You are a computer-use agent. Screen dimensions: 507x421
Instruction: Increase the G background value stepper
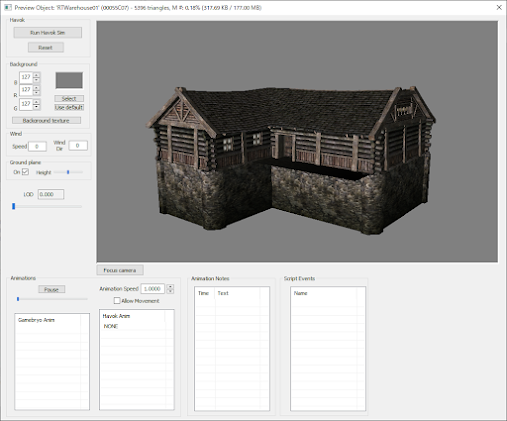pyautogui.click(x=36, y=101)
